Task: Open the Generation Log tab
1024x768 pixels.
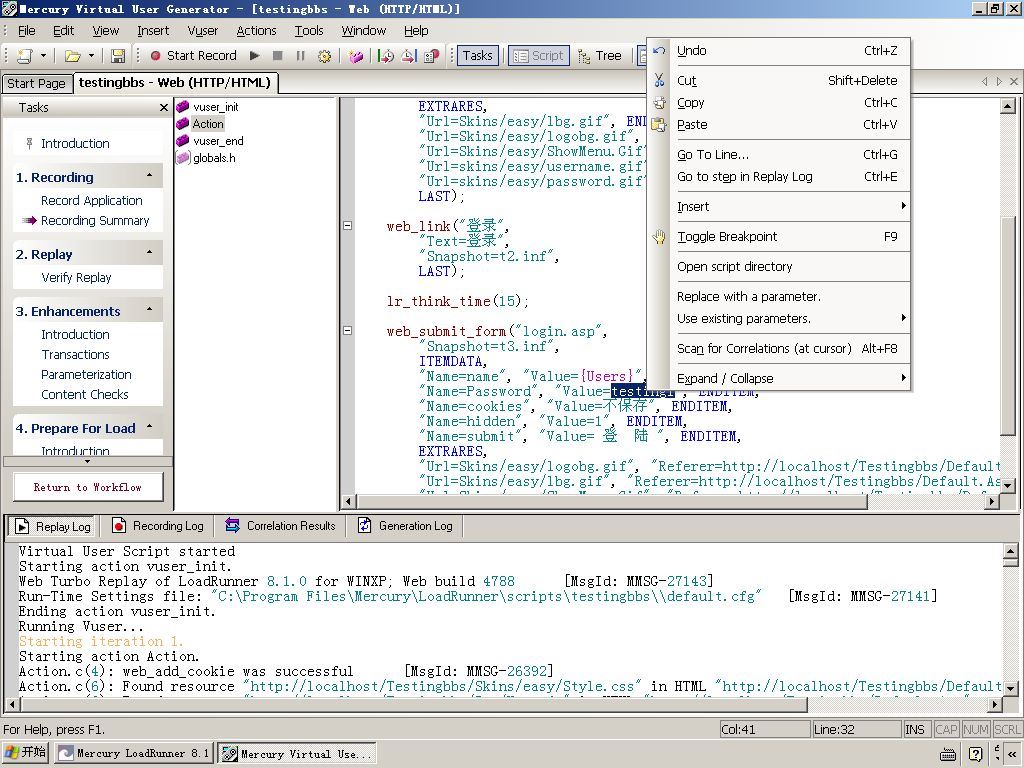Action: [x=405, y=526]
